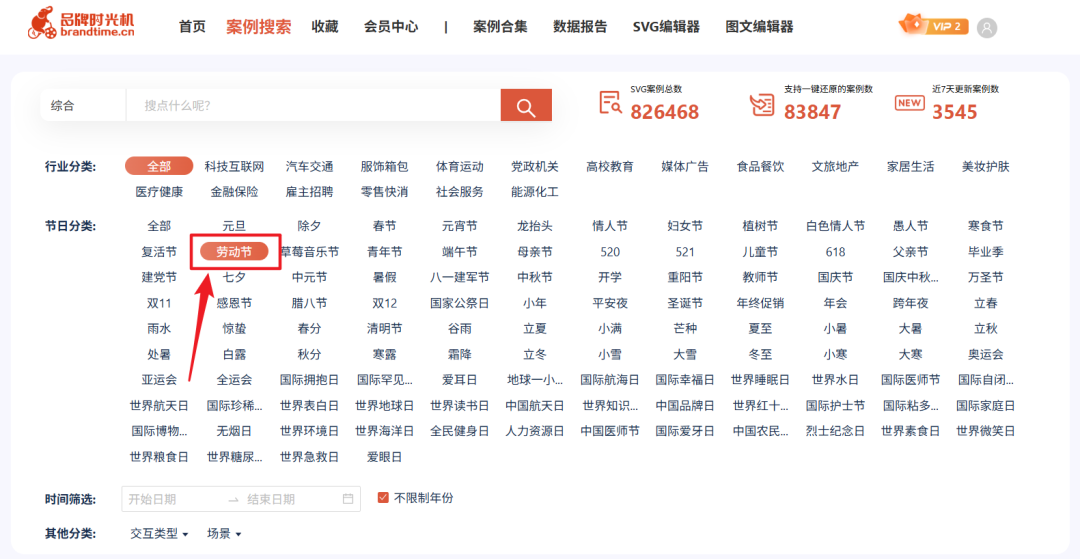Open the date range calendar icon
This screenshot has height=559, width=1080.
347,498
